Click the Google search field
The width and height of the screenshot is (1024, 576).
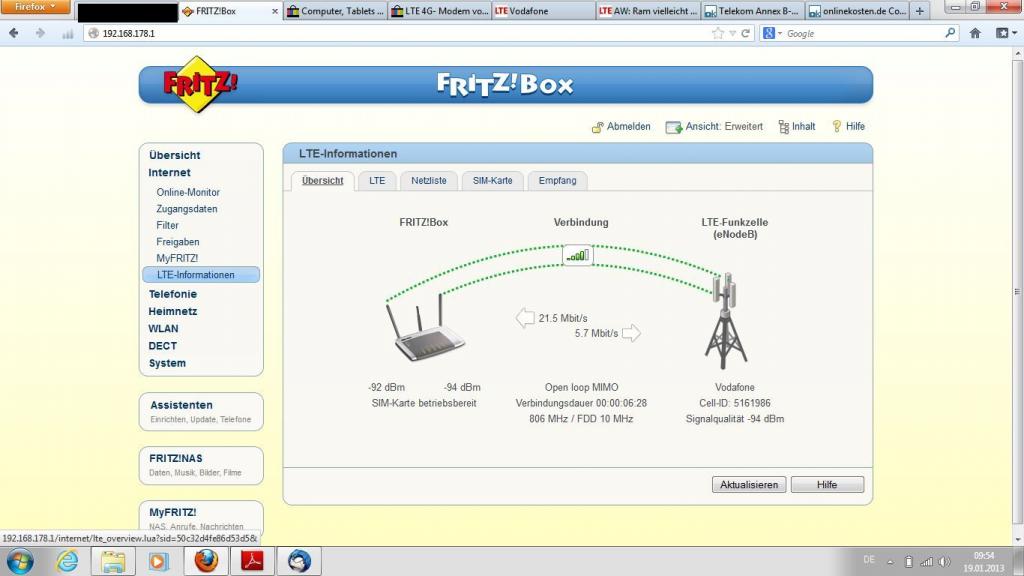click(862, 33)
